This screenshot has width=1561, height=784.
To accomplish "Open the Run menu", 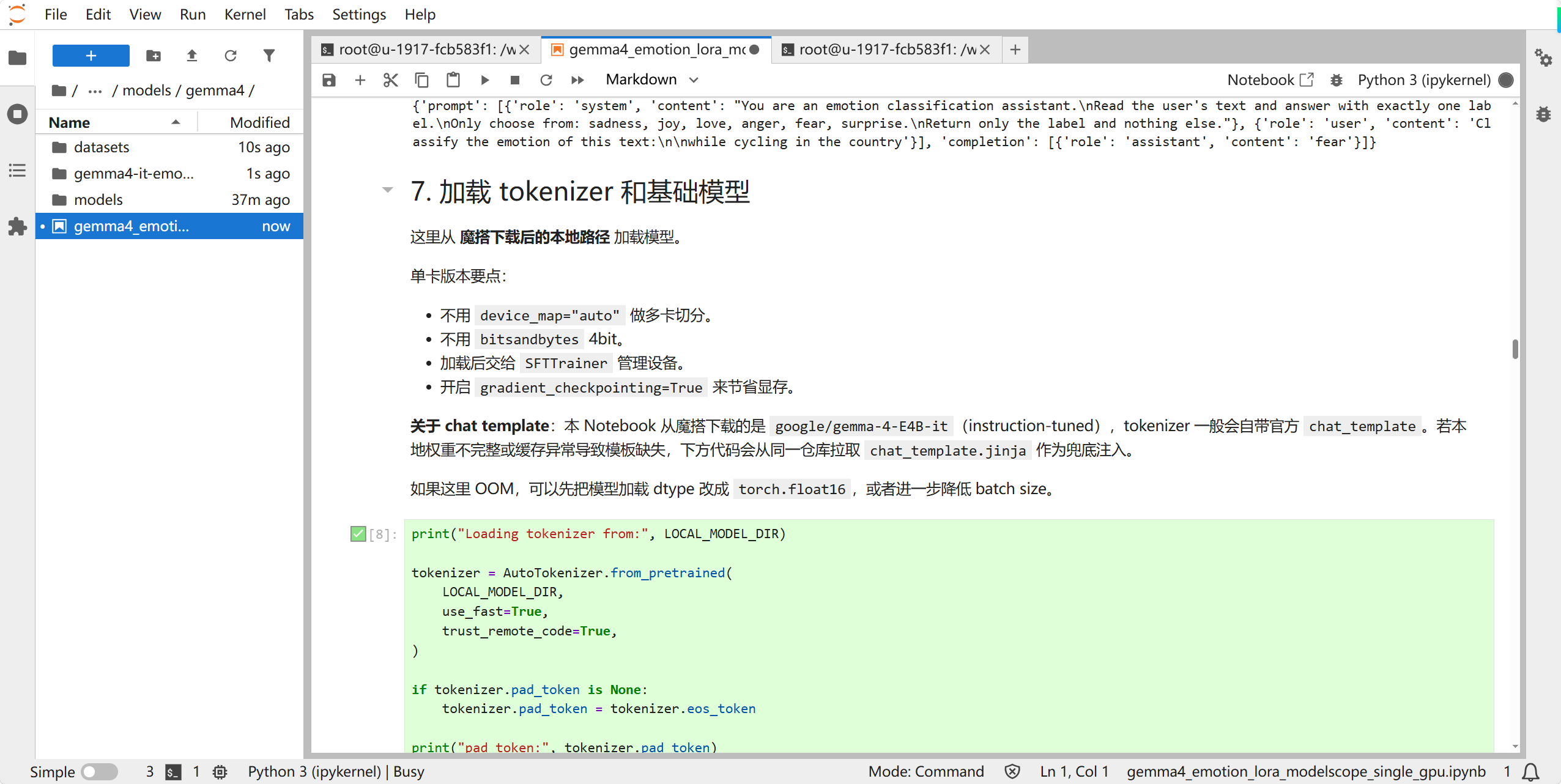I will pos(193,14).
